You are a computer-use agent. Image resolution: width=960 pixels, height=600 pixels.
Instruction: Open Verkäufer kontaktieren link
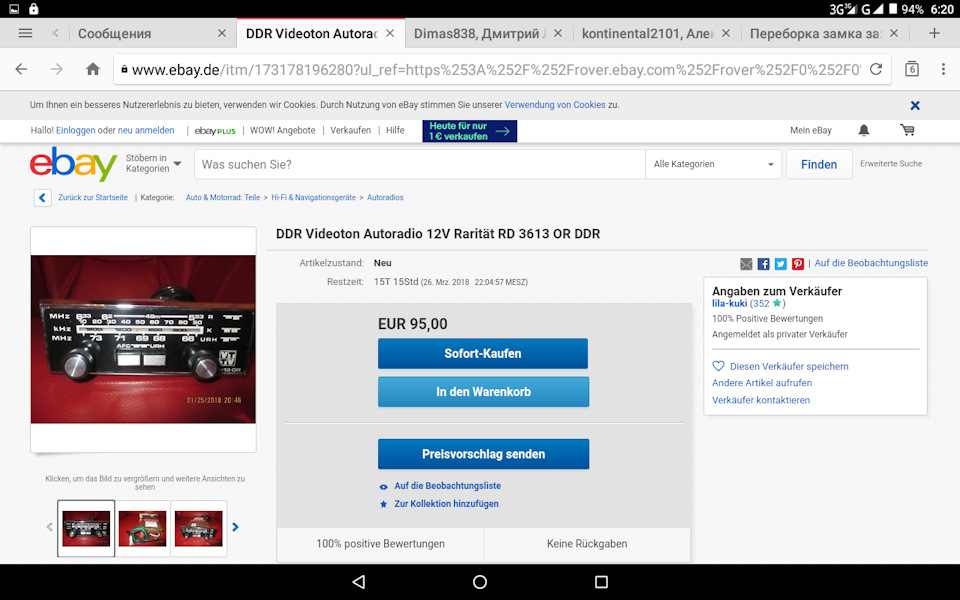pos(761,400)
